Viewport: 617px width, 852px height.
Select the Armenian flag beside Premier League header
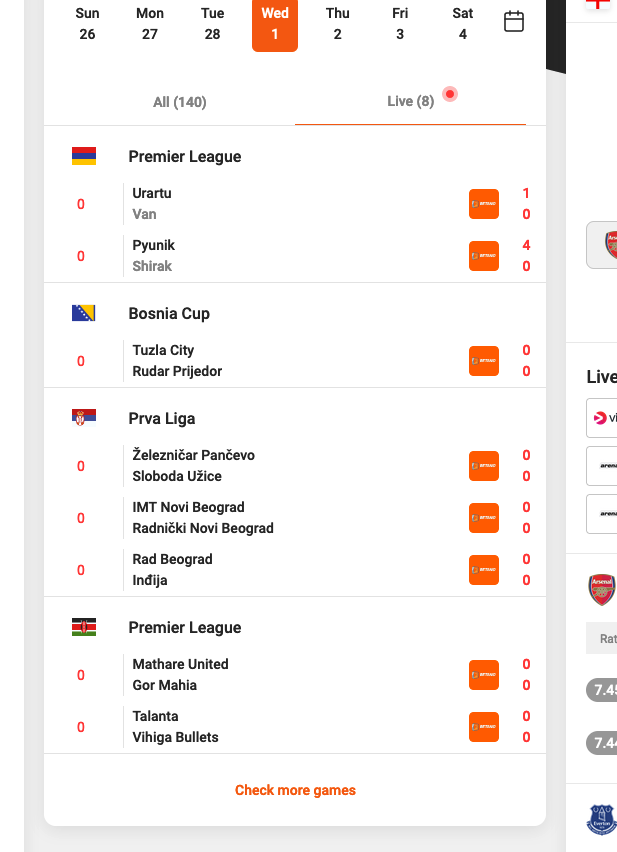[x=84, y=156]
